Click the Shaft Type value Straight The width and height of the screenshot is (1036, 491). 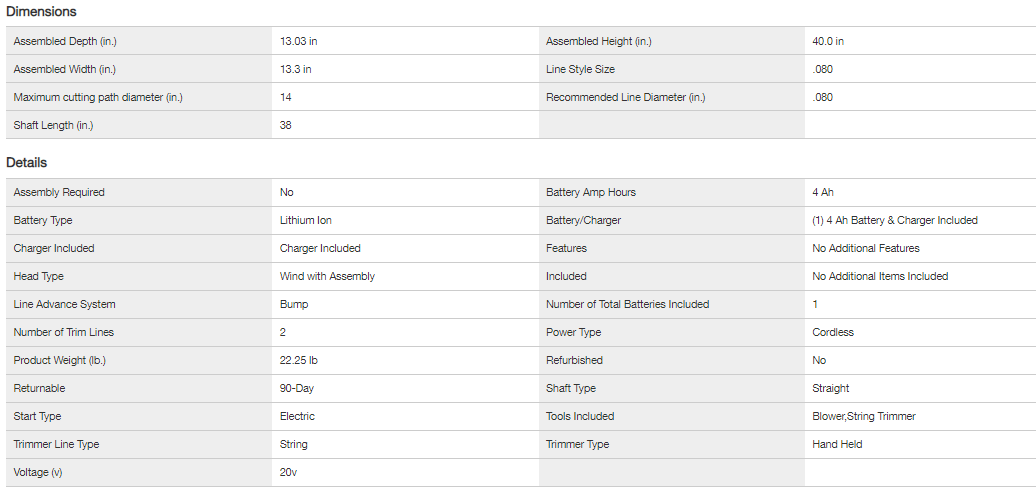[x=831, y=388]
